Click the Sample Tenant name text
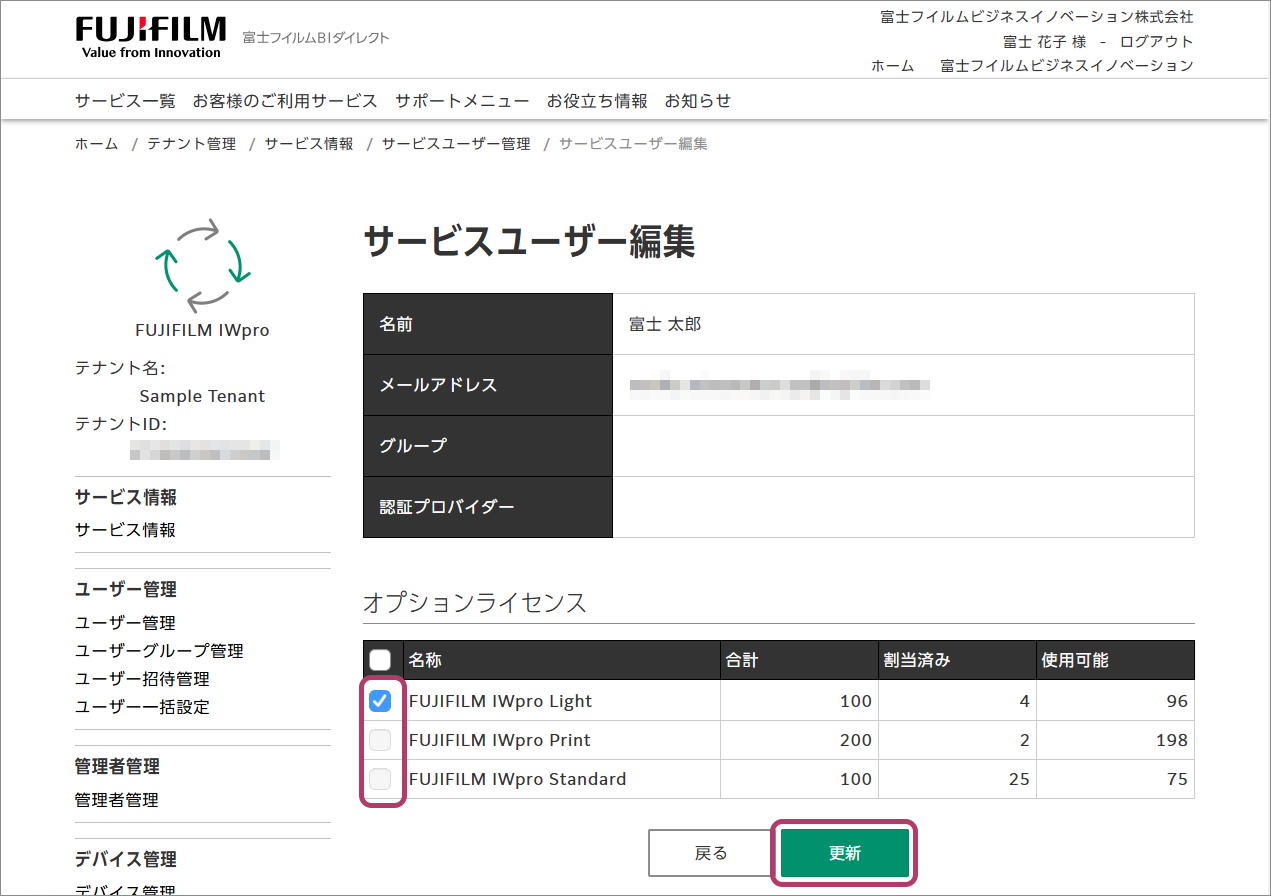 point(202,396)
